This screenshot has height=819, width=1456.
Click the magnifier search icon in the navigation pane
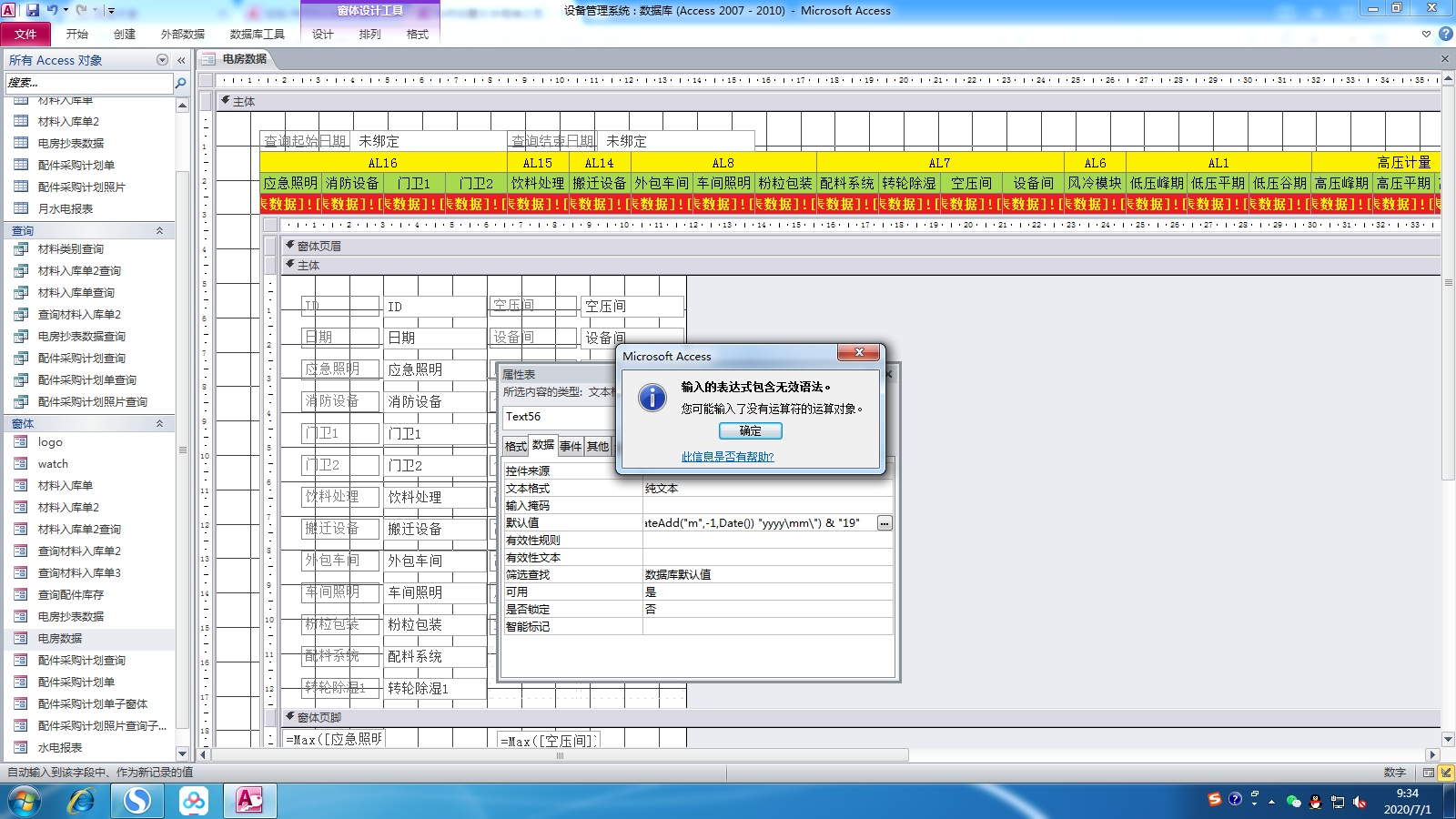180,83
